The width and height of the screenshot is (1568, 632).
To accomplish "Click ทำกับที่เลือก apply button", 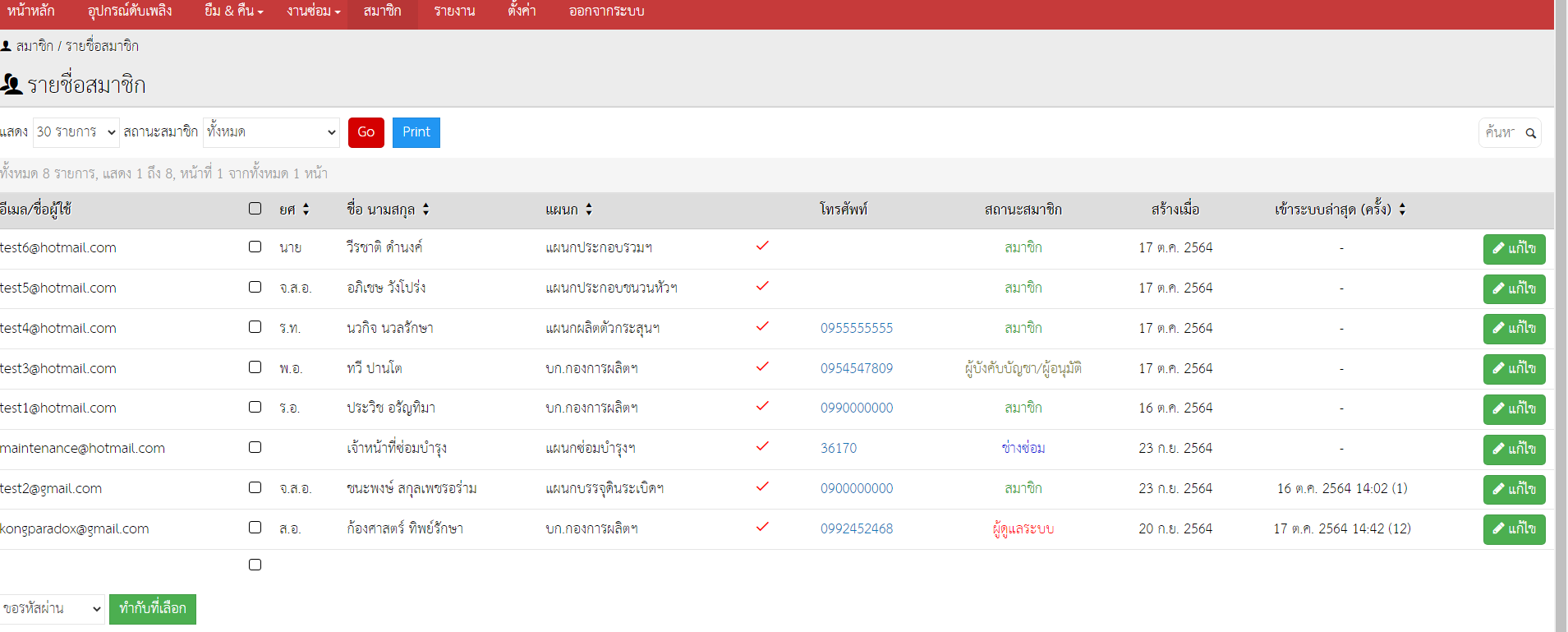I will click(153, 609).
